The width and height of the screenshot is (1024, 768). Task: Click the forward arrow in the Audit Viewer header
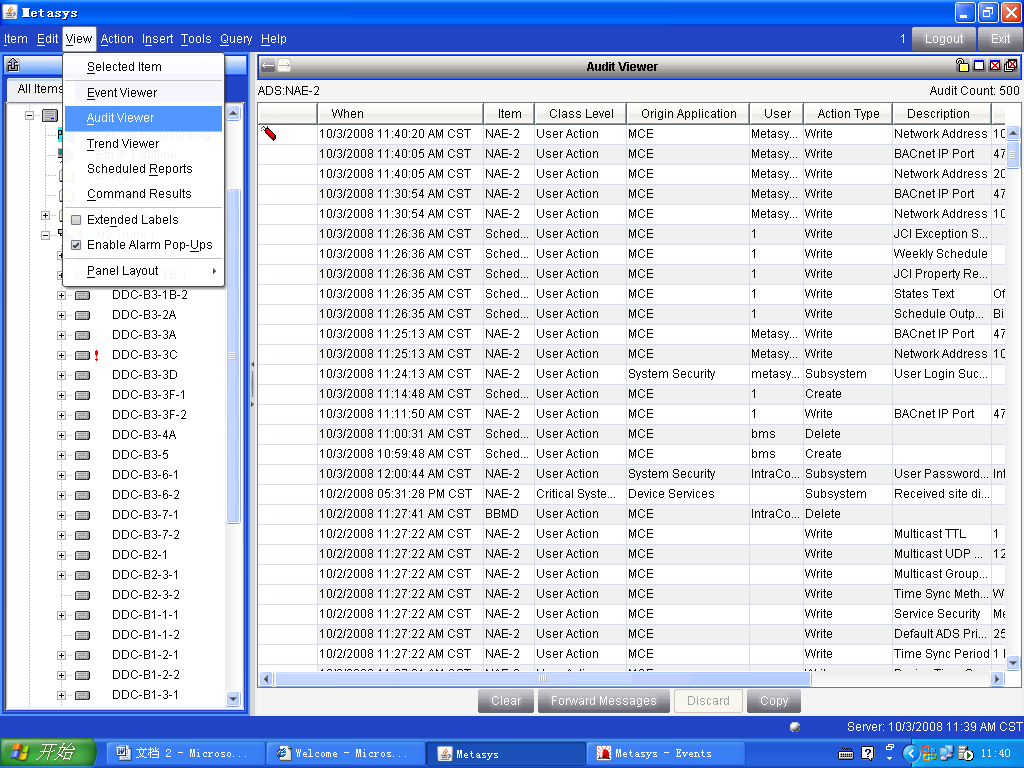pyautogui.click(x=284, y=66)
